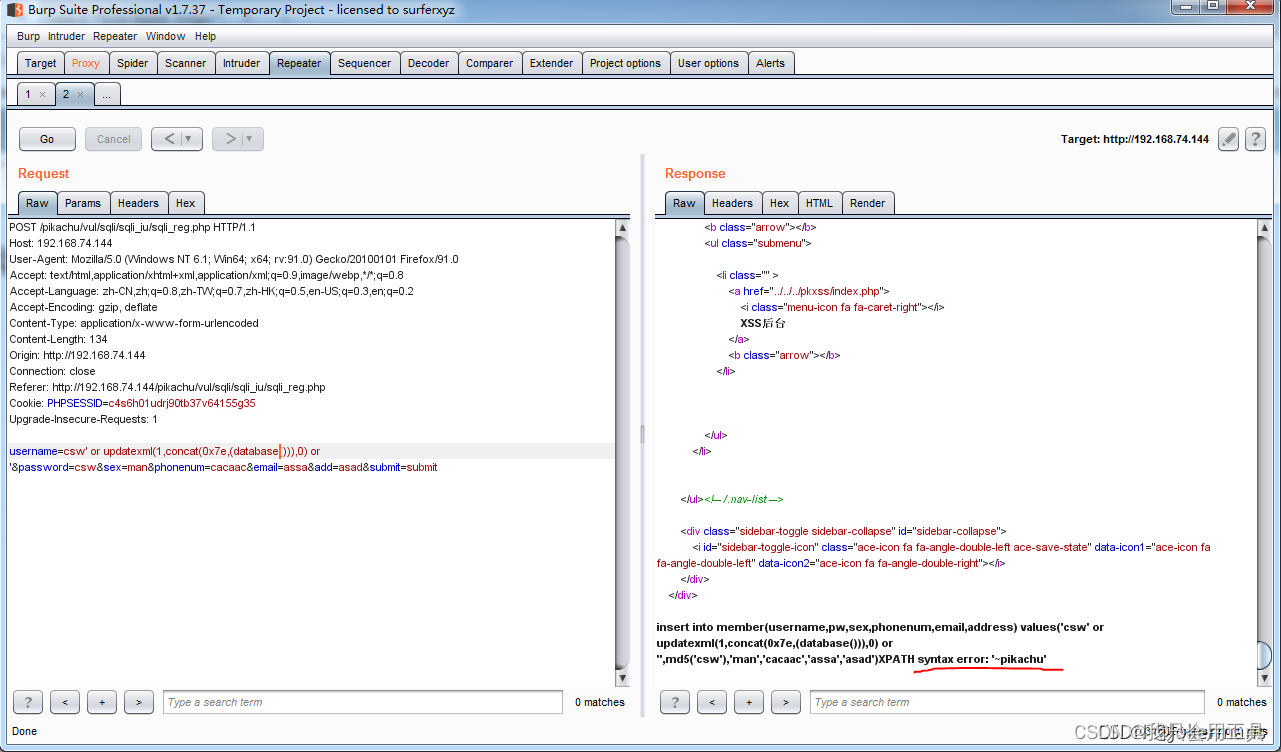This screenshot has width=1281, height=752.
Task: Switch to the Sequencer tab
Action: [x=365, y=63]
